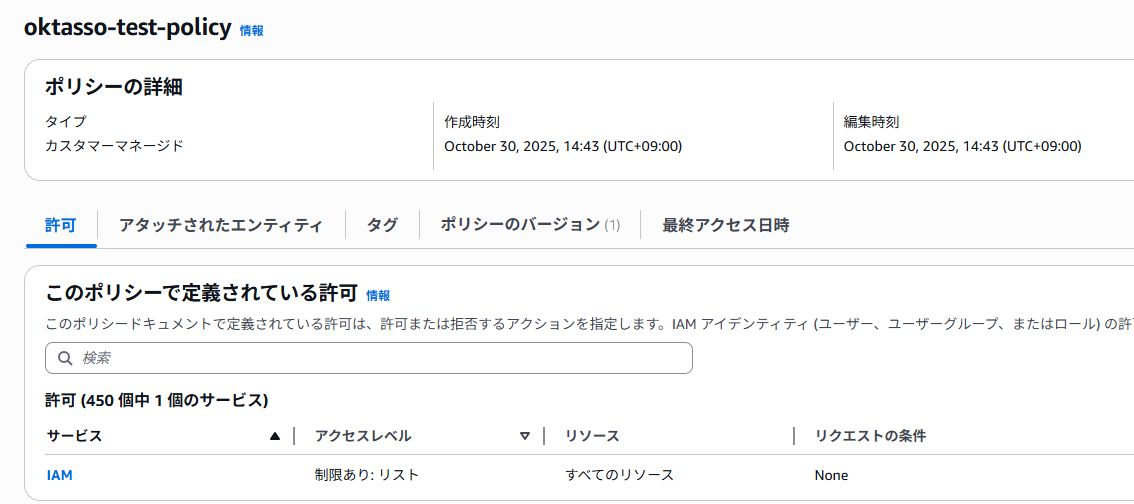Show the ポリシーのバージョン tab
Image resolution: width=1134 pixels, height=504 pixels.
click(x=530, y=225)
